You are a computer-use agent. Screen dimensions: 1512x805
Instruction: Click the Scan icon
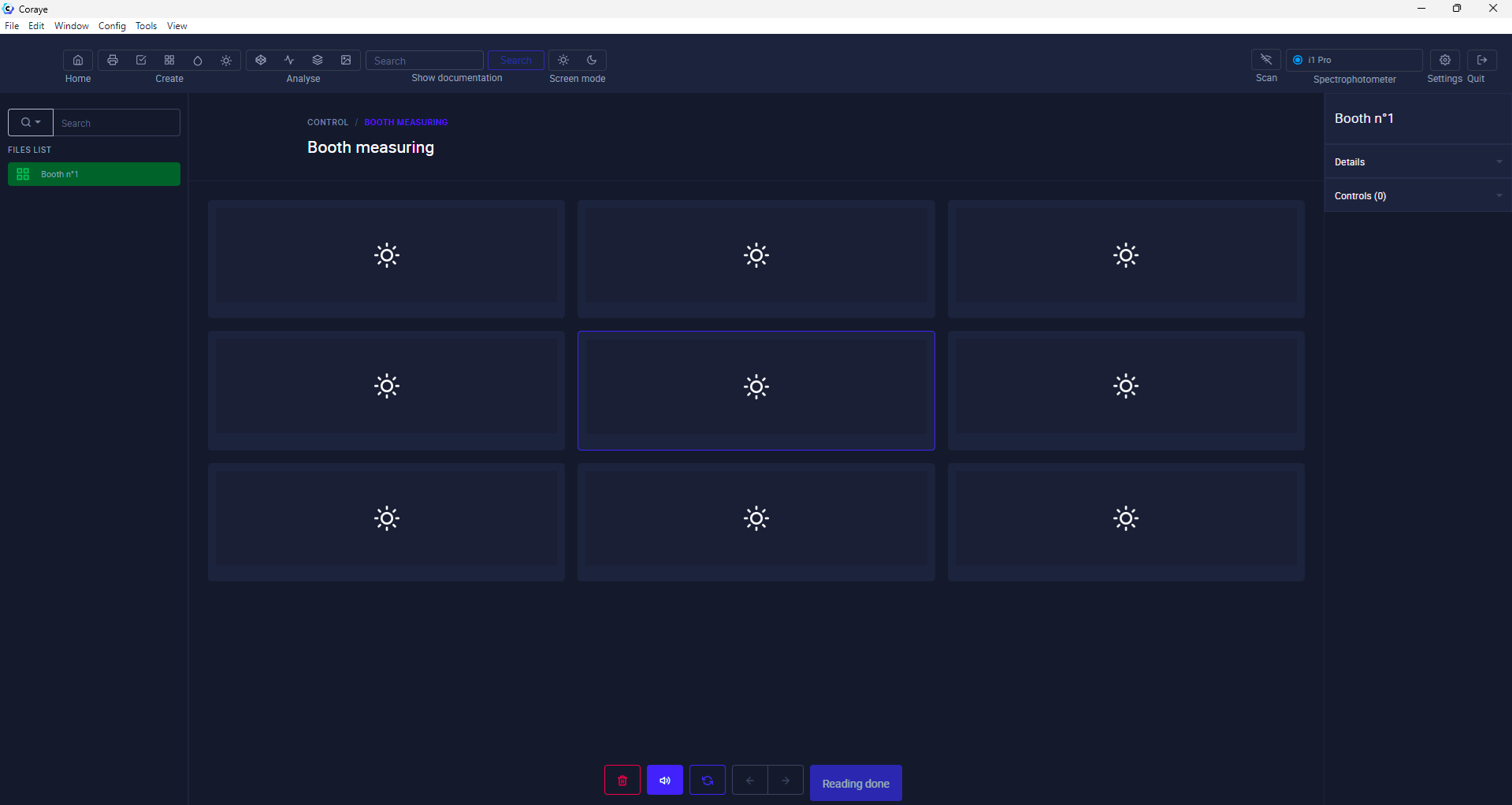pyautogui.click(x=1266, y=60)
